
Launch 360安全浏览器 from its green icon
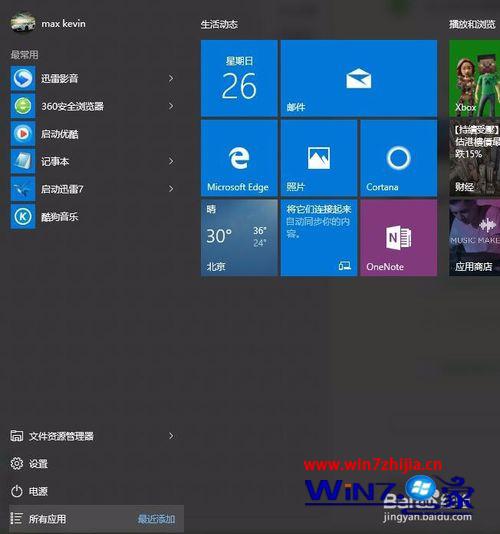pyautogui.click(x=23, y=106)
